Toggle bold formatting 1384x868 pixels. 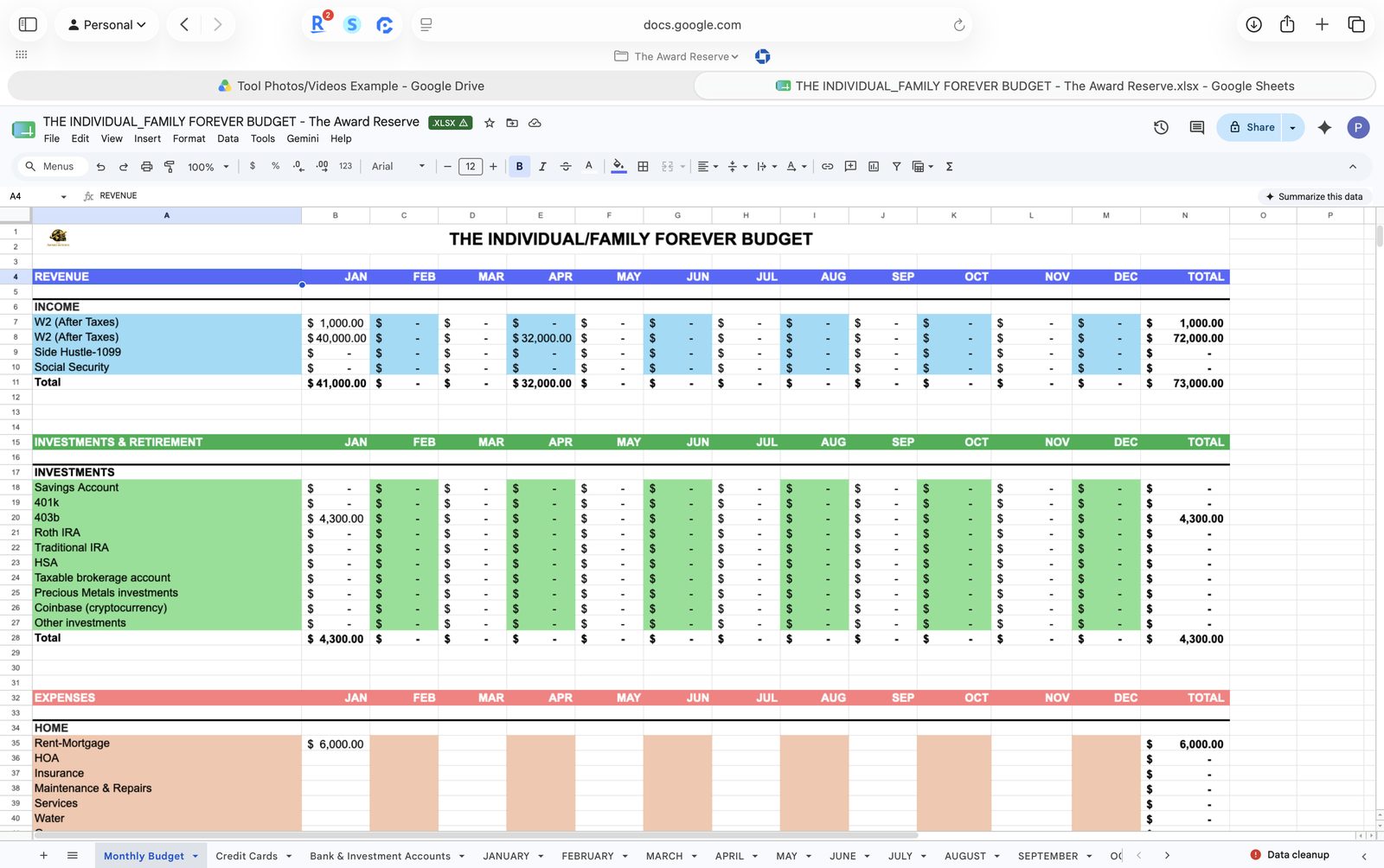coord(519,167)
